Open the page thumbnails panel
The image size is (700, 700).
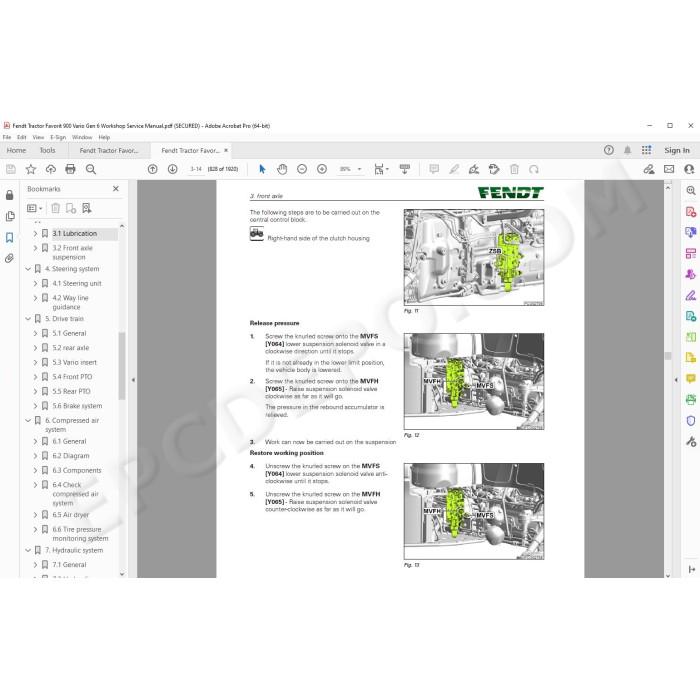[x=9, y=216]
